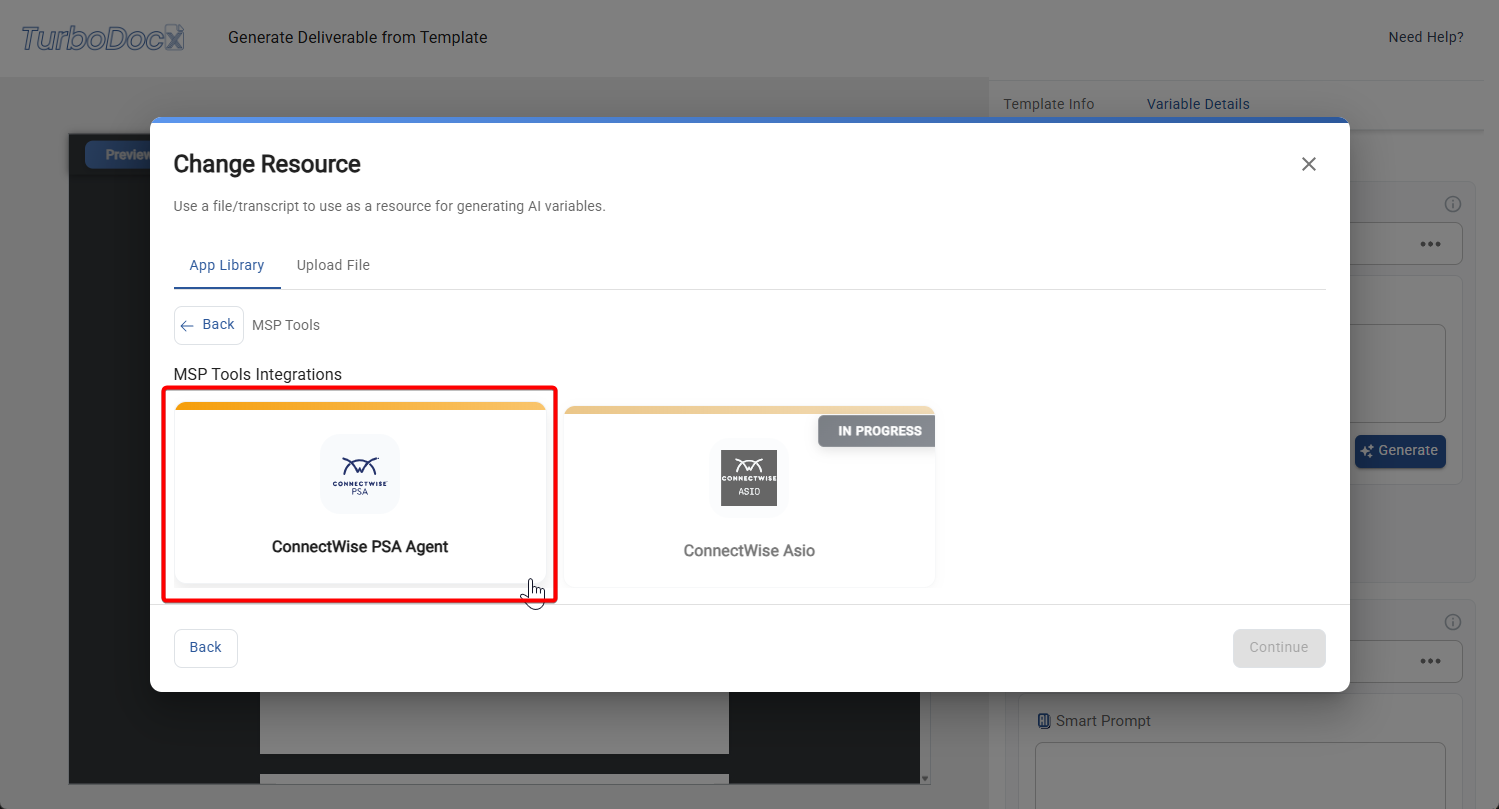Screen dimensions: 1499x809
Task: Click the upper info icon in right panel
Action: click(1453, 204)
